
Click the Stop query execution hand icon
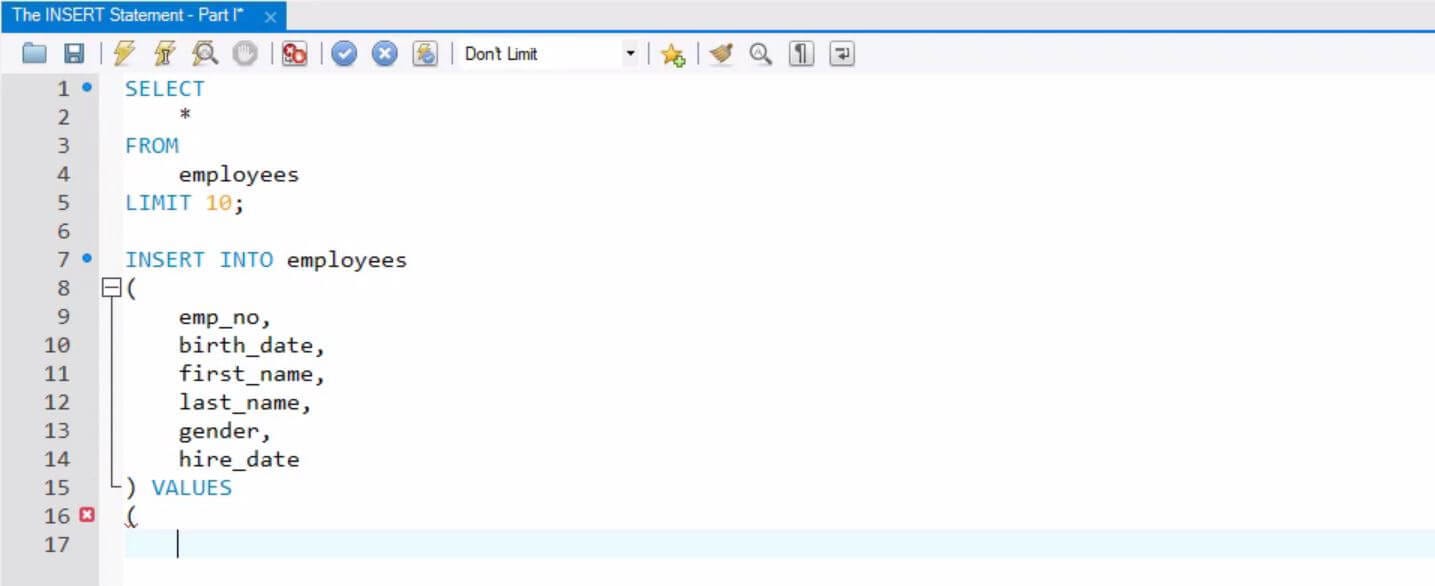click(246, 53)
